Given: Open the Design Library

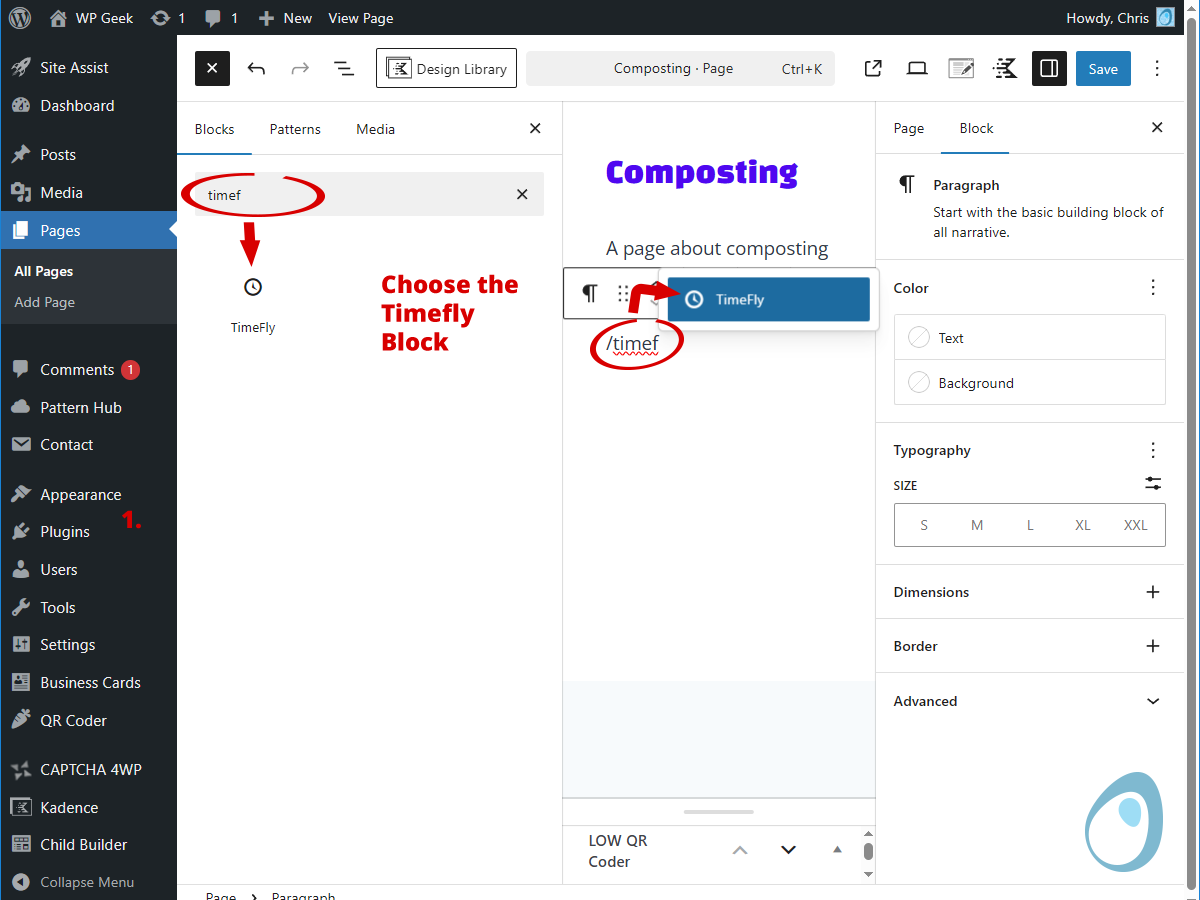Looking at the screenshot, I should point(446,68).
